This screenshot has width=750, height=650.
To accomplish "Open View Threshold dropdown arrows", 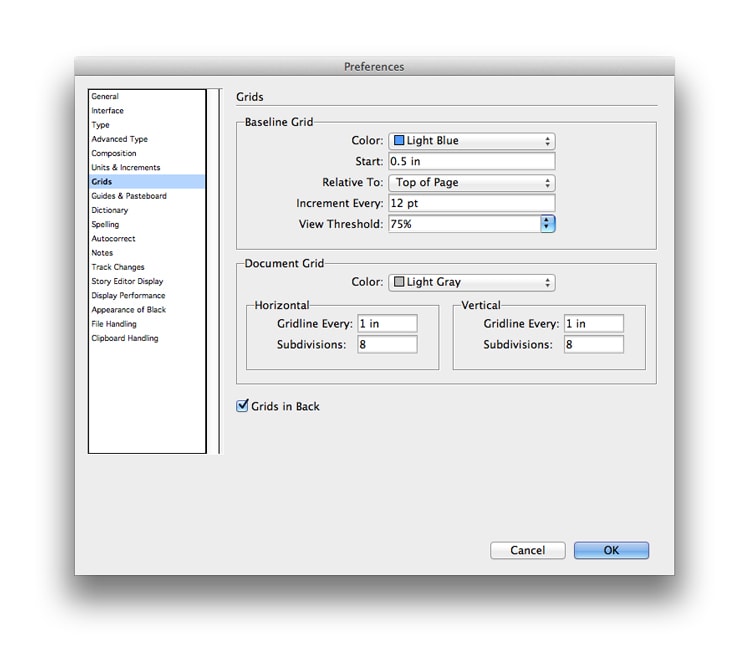I will (548, 224).
